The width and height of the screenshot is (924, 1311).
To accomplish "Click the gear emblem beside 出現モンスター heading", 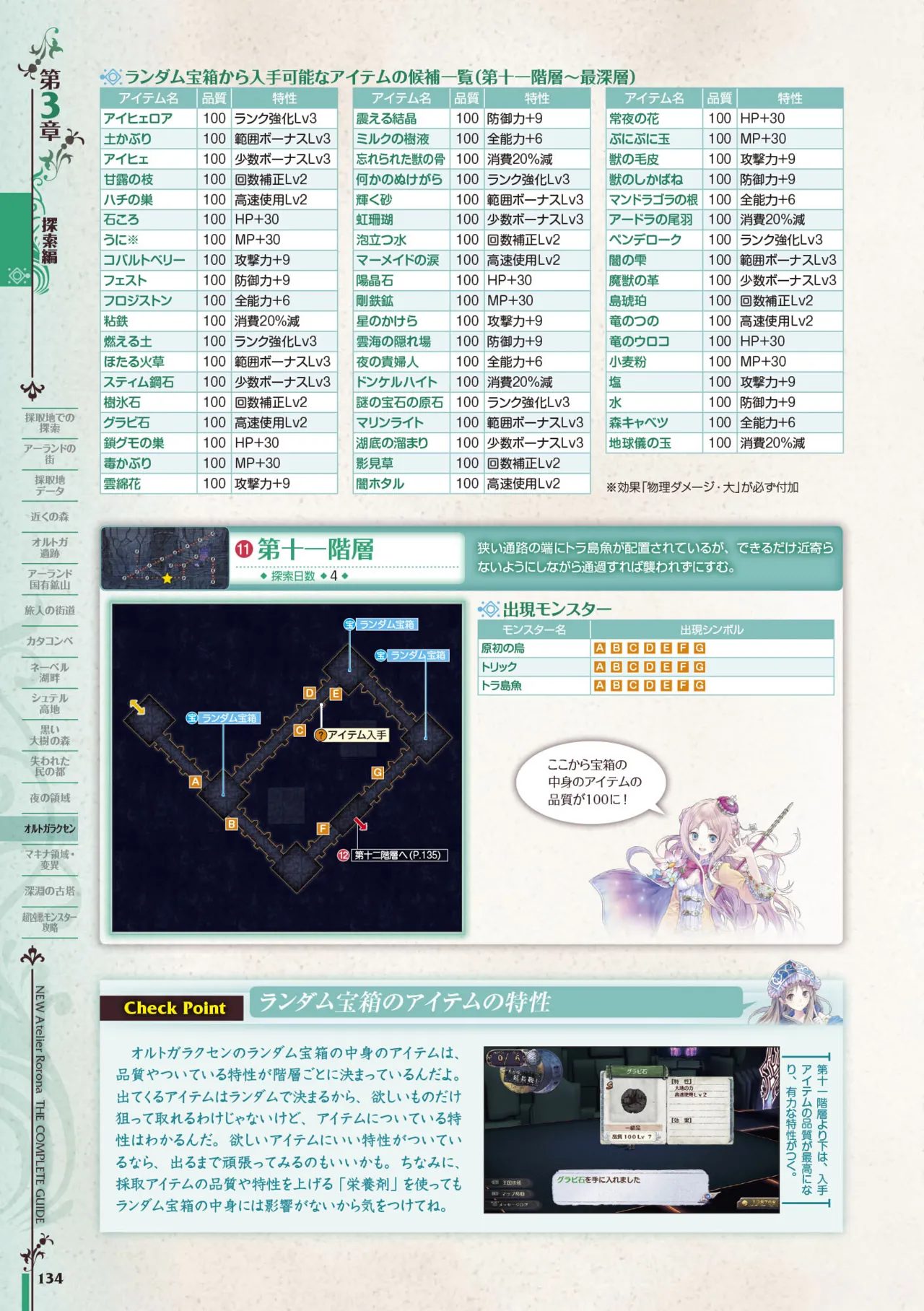I will pos(489,609).
